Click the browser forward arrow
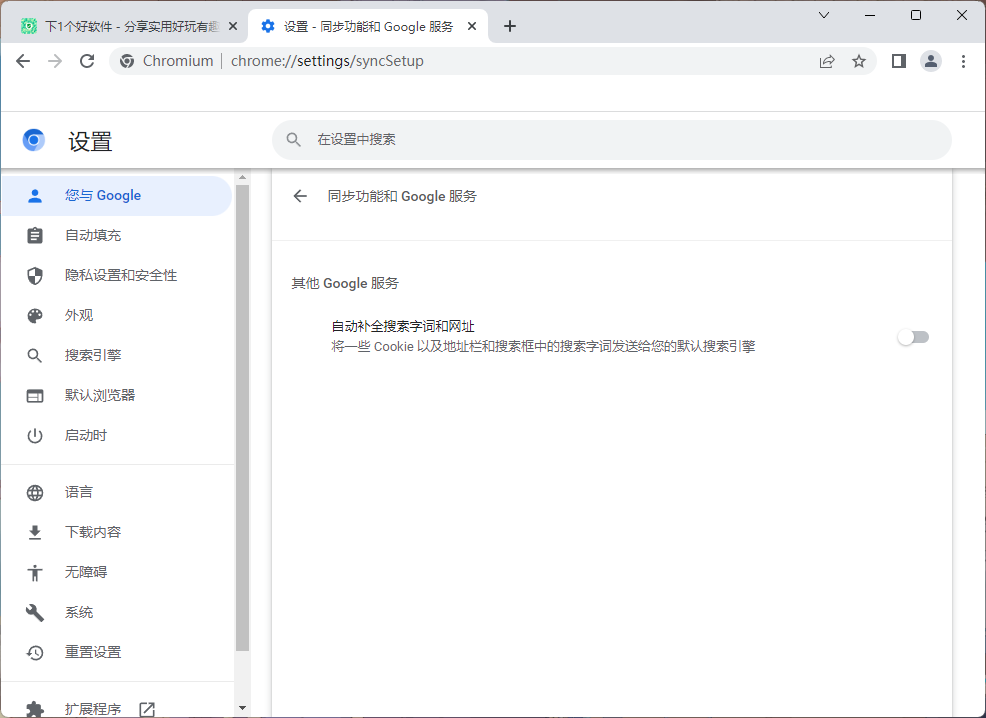 coord(55,61)
